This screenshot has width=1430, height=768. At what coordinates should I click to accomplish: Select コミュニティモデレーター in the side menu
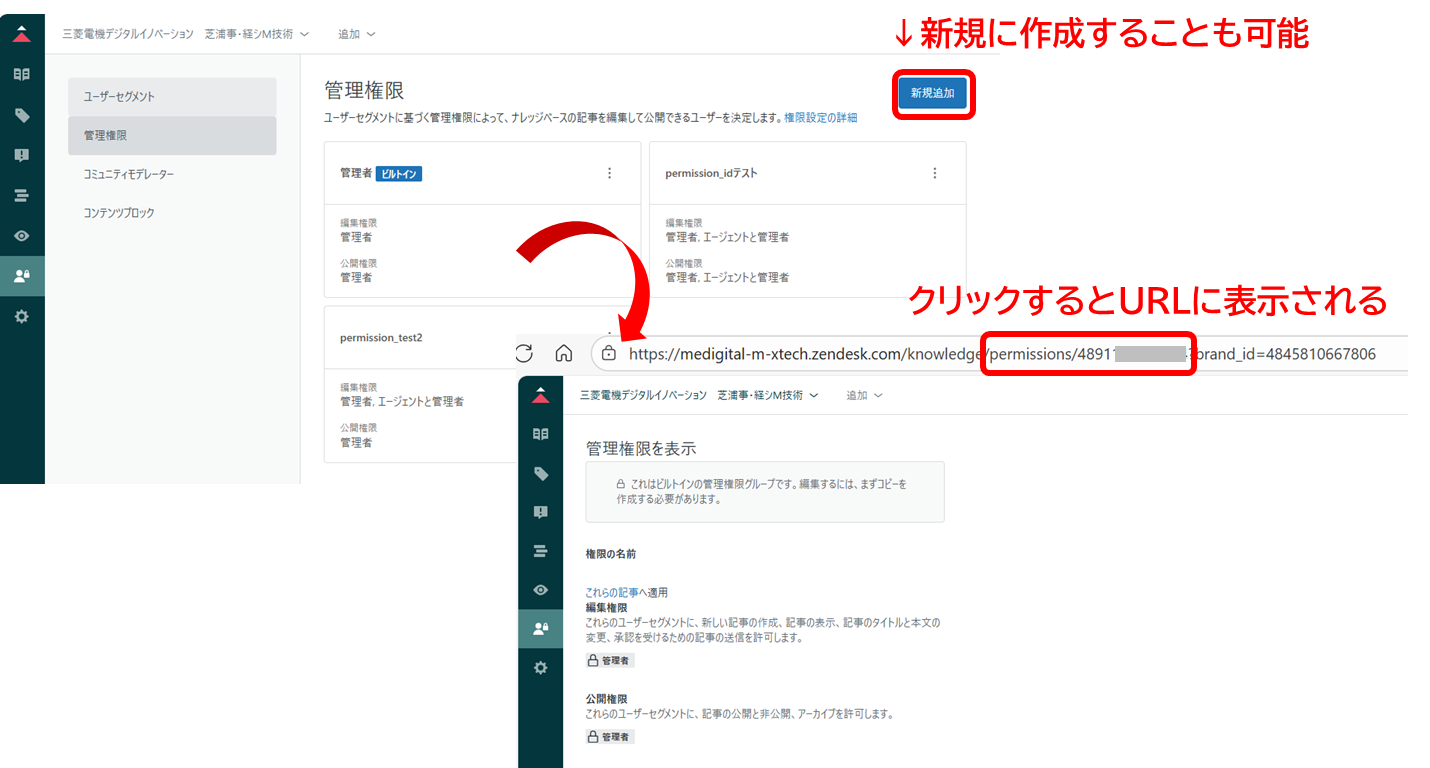(x=172, y=175)
